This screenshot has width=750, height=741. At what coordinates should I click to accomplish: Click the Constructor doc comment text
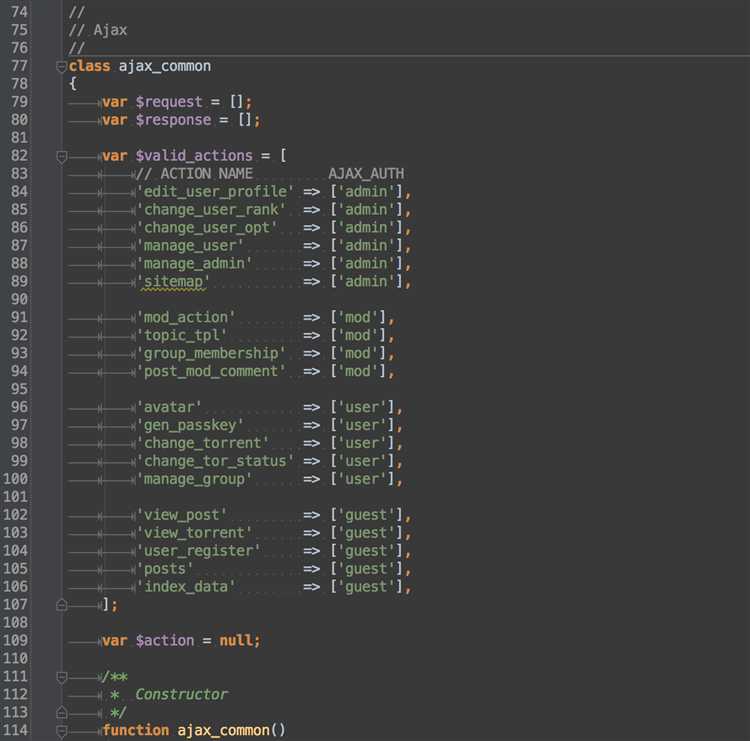point(181,695)
